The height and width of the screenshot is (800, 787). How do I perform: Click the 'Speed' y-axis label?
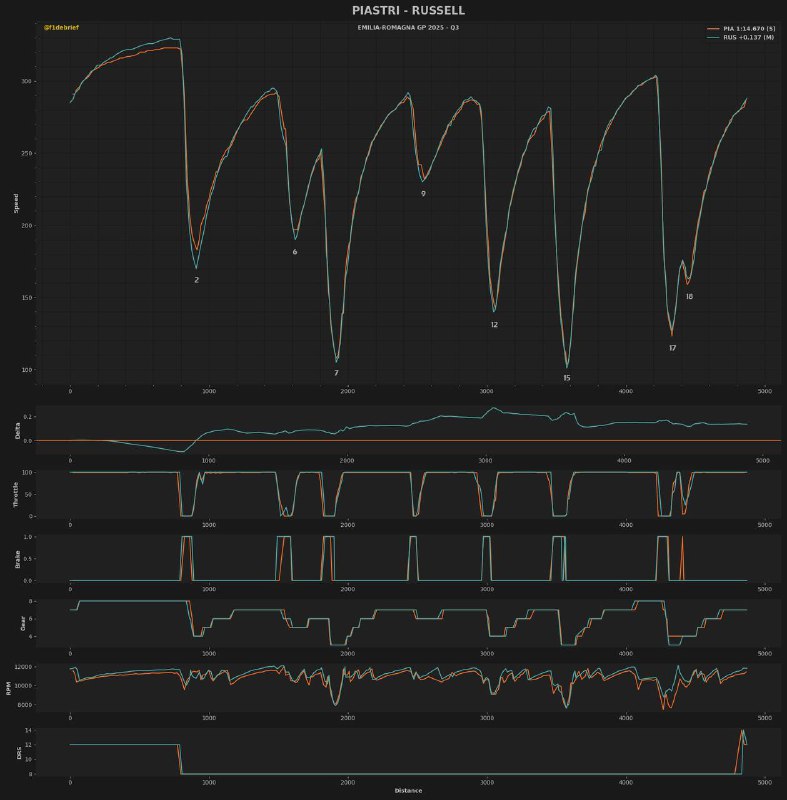(x=16, y=204)
